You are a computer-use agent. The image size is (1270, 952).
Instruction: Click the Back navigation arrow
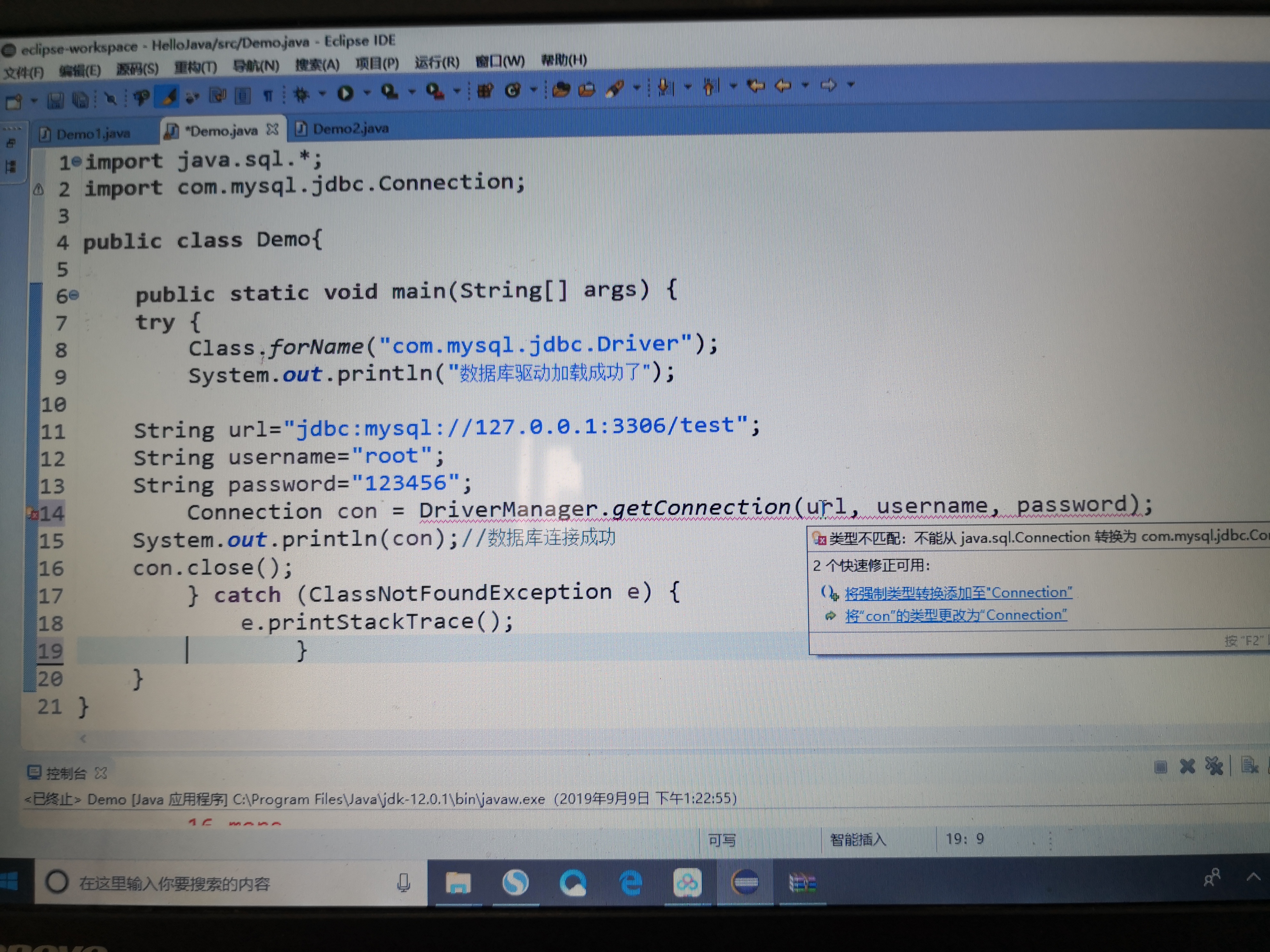coord(784,86)
